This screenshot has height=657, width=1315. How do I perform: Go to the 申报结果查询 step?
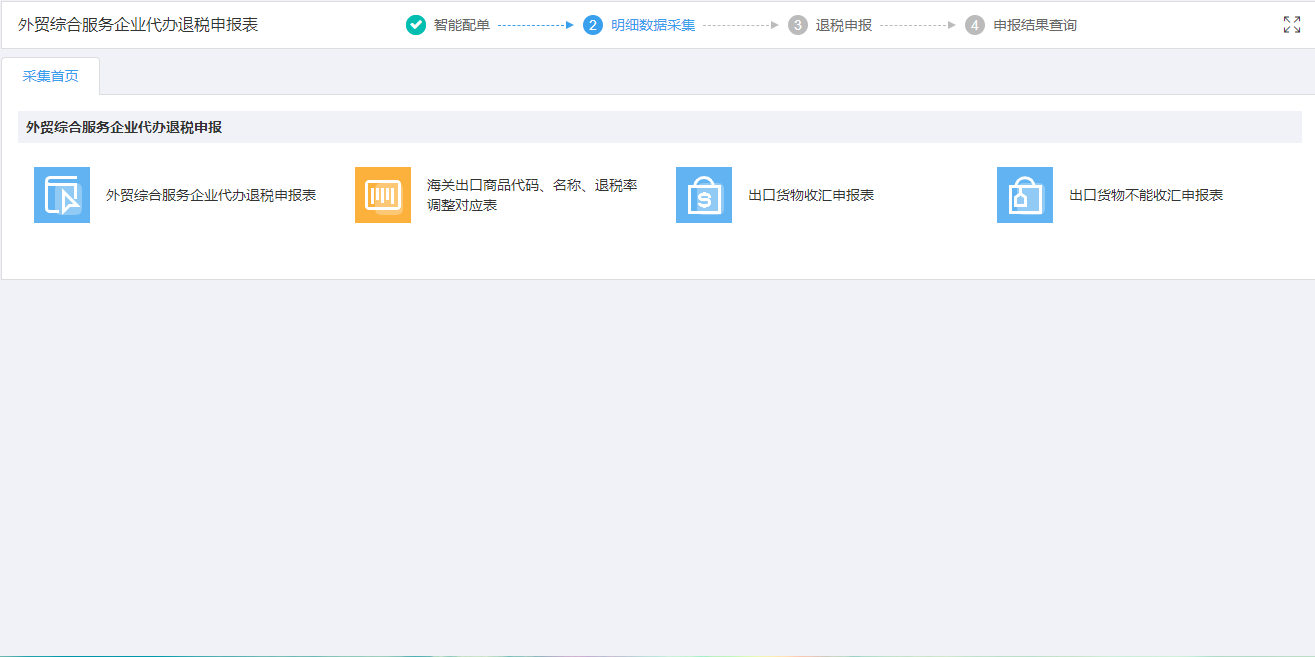(x=1035, y=25)
